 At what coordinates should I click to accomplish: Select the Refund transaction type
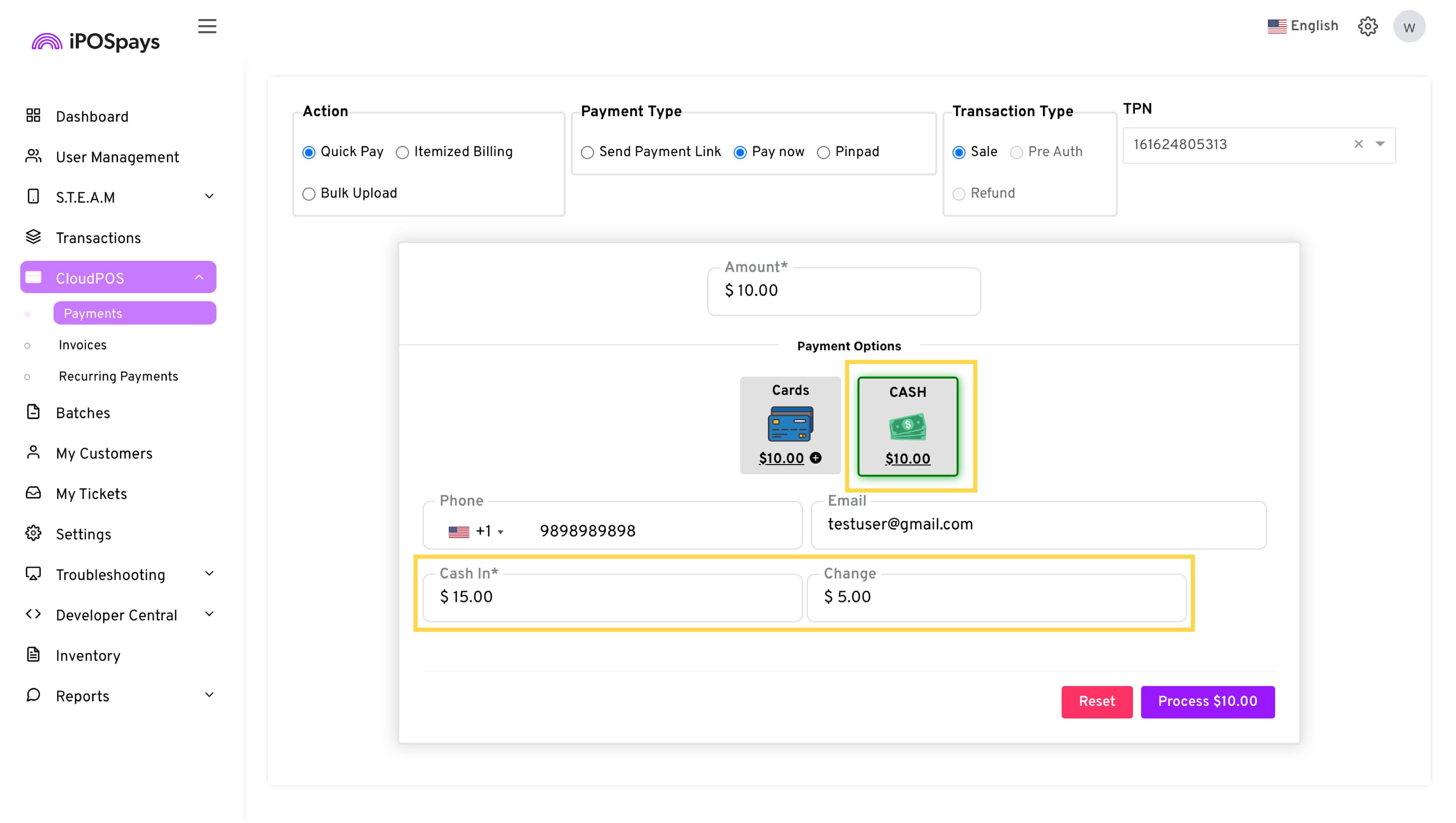[x=959, y=194]
